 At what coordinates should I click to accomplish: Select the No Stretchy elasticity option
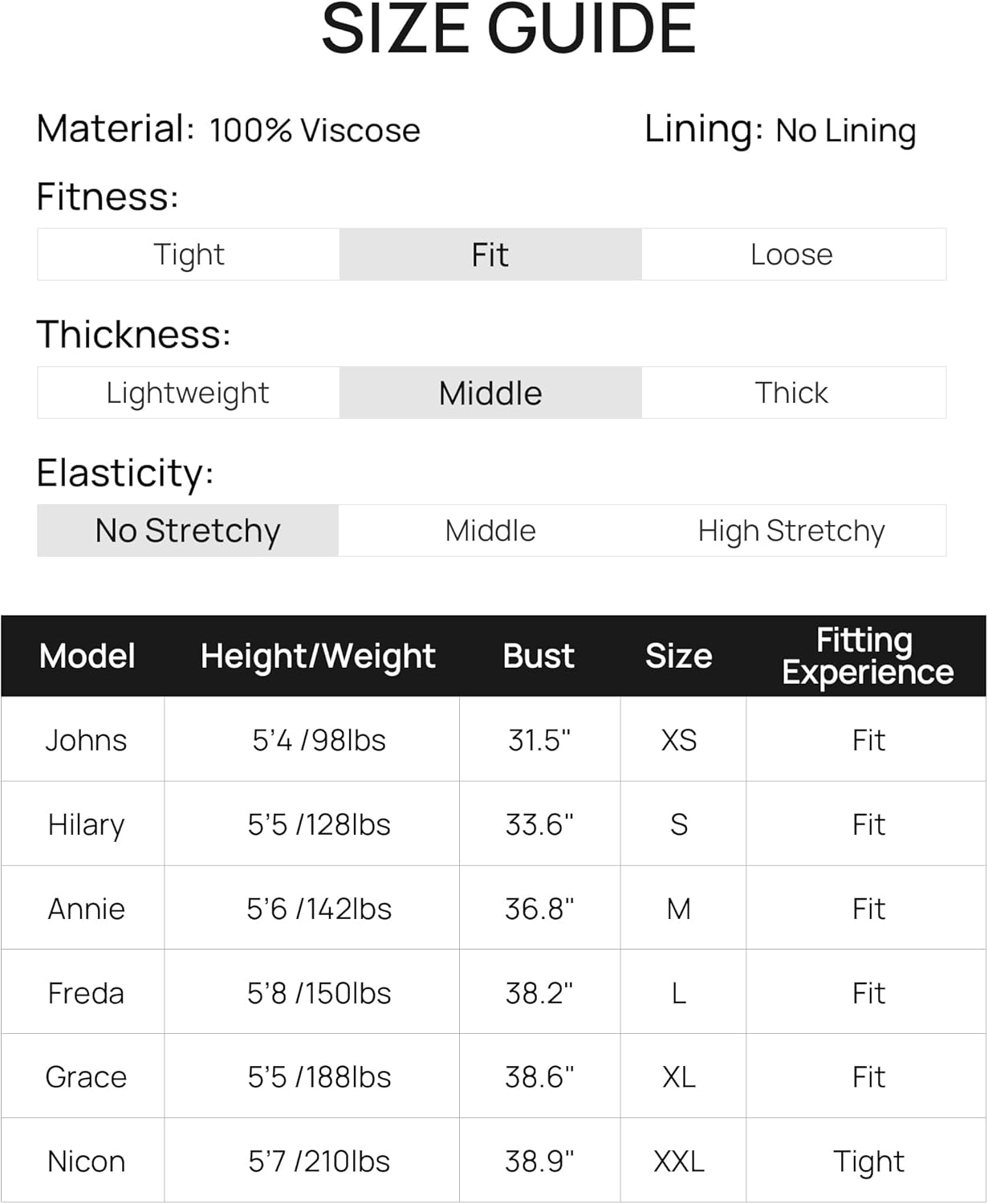(188, 531)
